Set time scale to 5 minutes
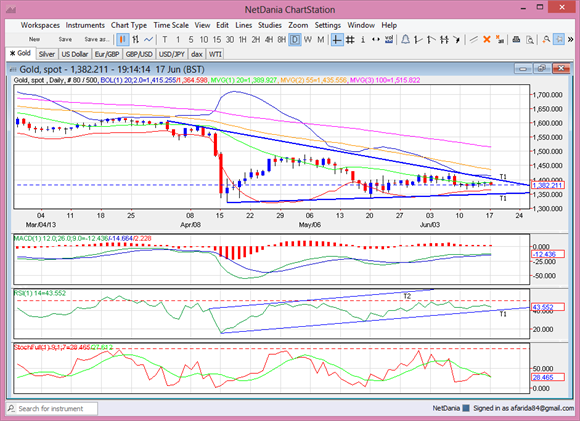This screenshot has height=421, width=580. tap(191, 40)
